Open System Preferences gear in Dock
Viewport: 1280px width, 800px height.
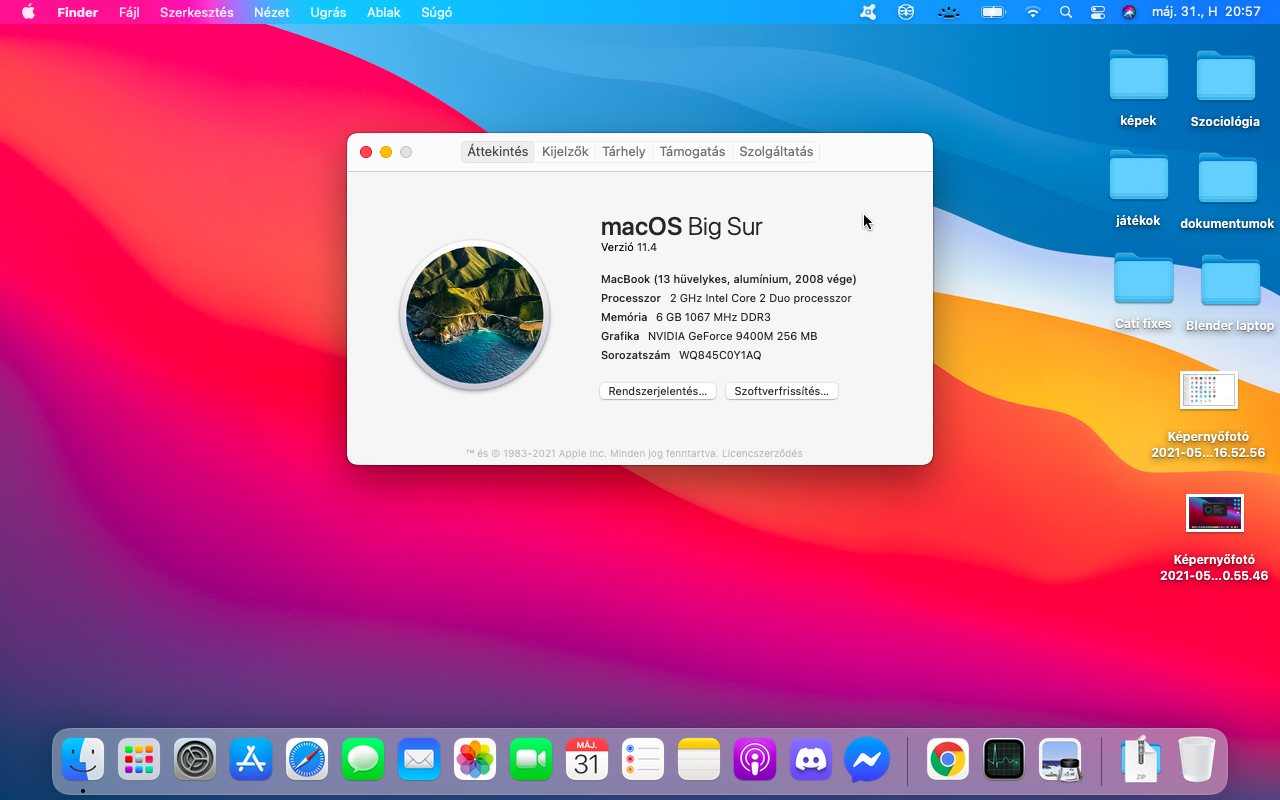[195, 760]
